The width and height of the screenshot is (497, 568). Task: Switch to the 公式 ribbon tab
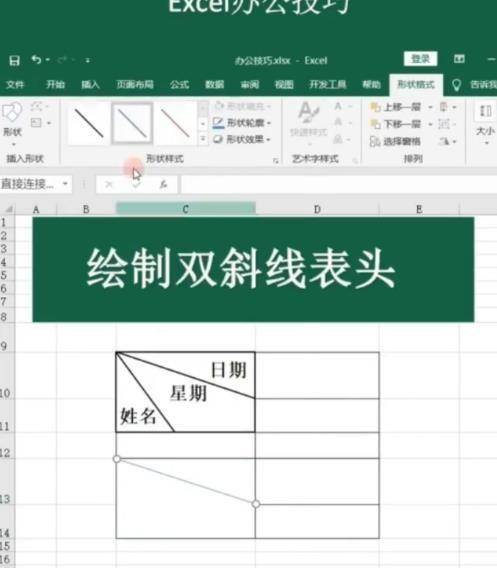coord(179,85)
